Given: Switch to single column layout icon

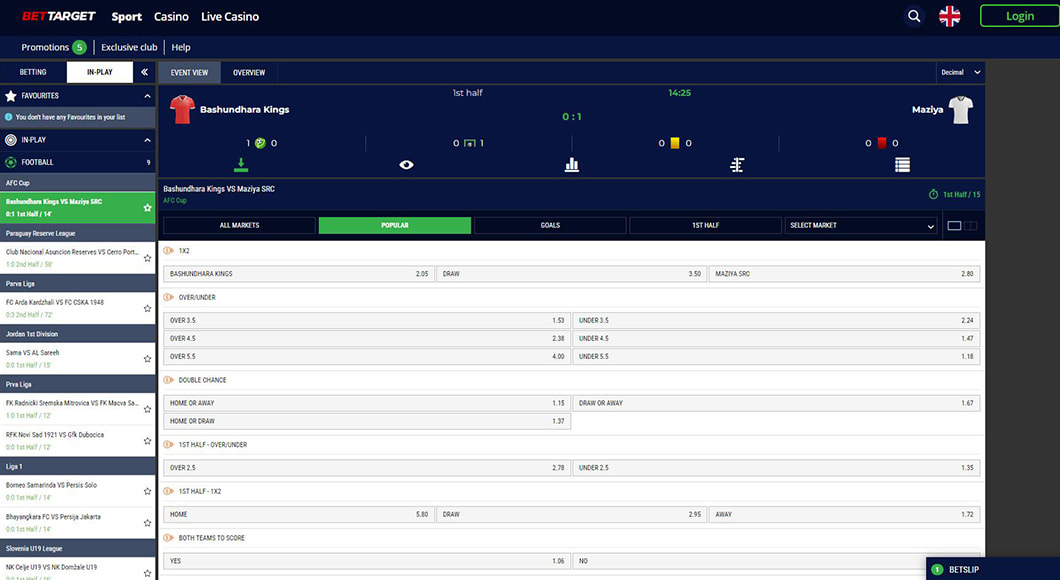Looking at the screenshot, I should [x=955, y=226].
